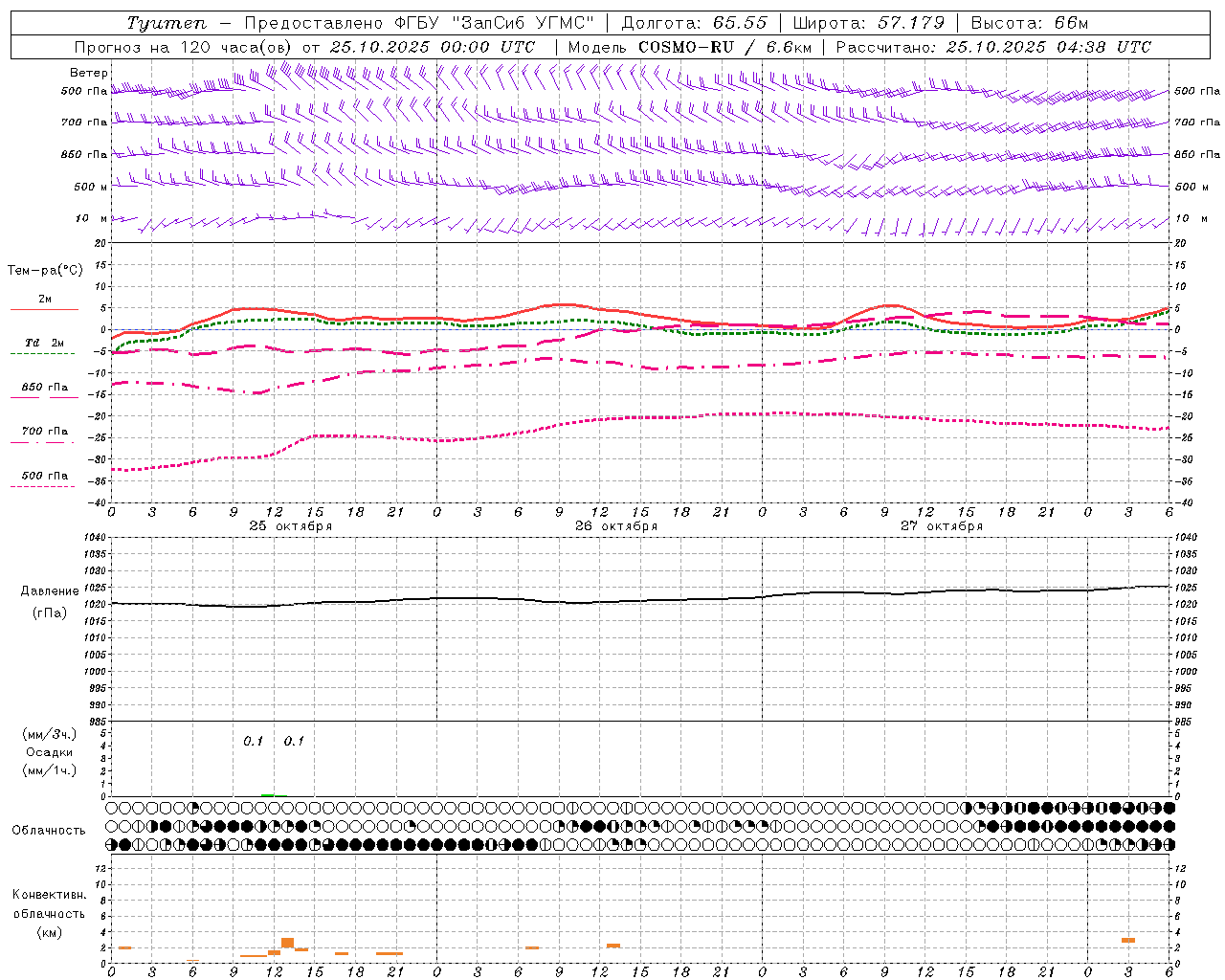Click the Tyumen station name in the header
Screen dimensions: 1225x980
tap(167, 23)
